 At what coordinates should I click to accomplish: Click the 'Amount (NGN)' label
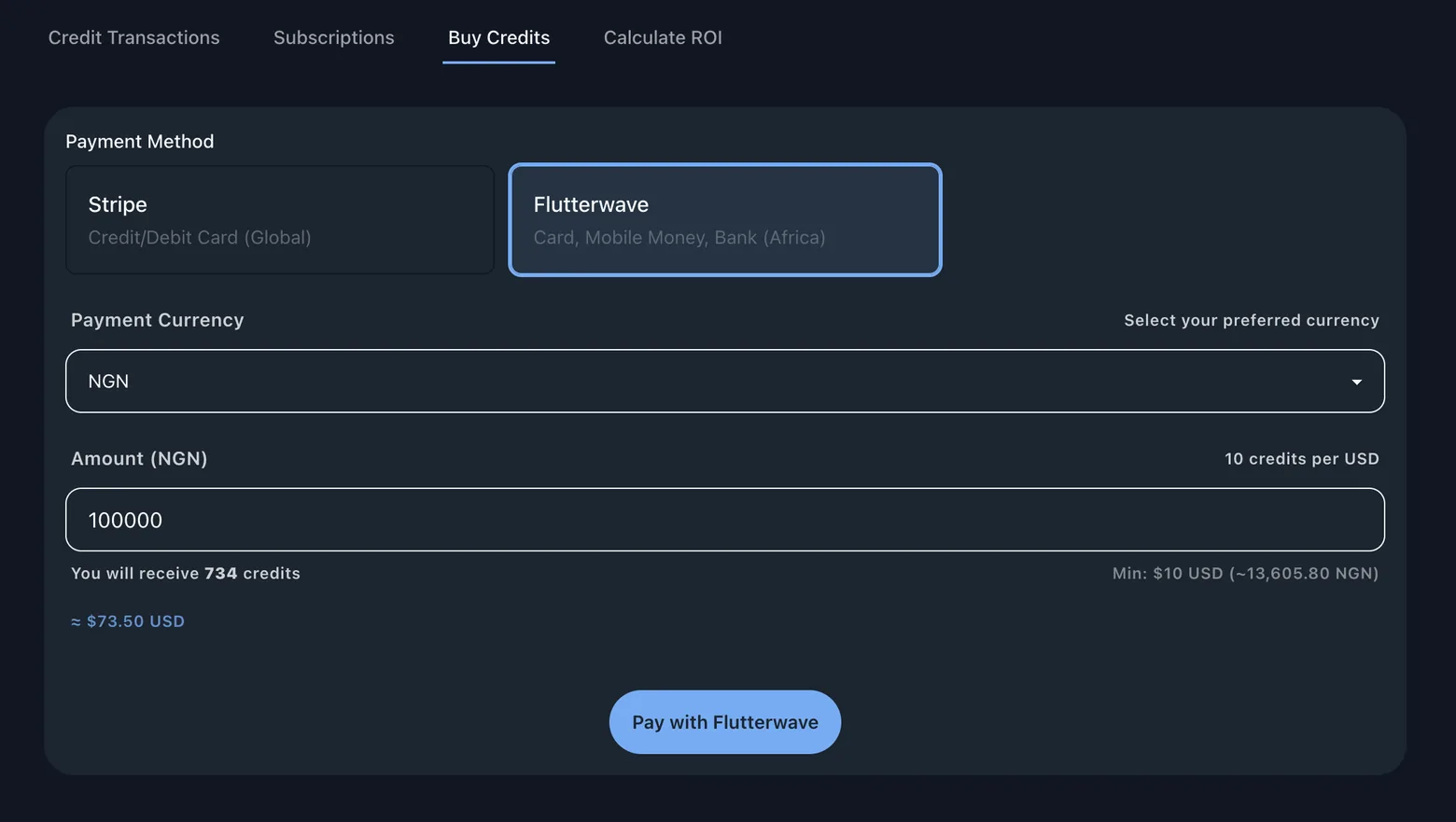pos(139,458)
